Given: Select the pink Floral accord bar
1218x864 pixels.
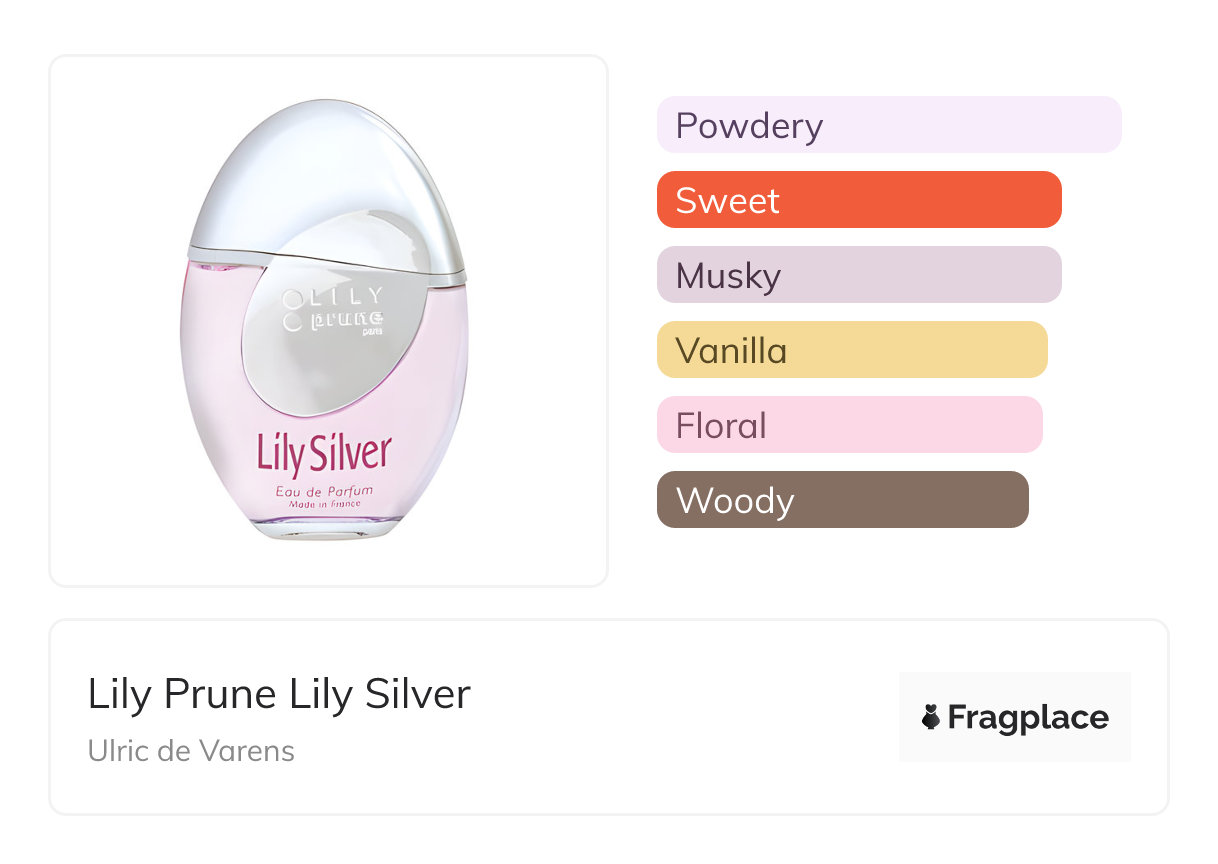Looking at the screenshot, I should tap(849, 425).
